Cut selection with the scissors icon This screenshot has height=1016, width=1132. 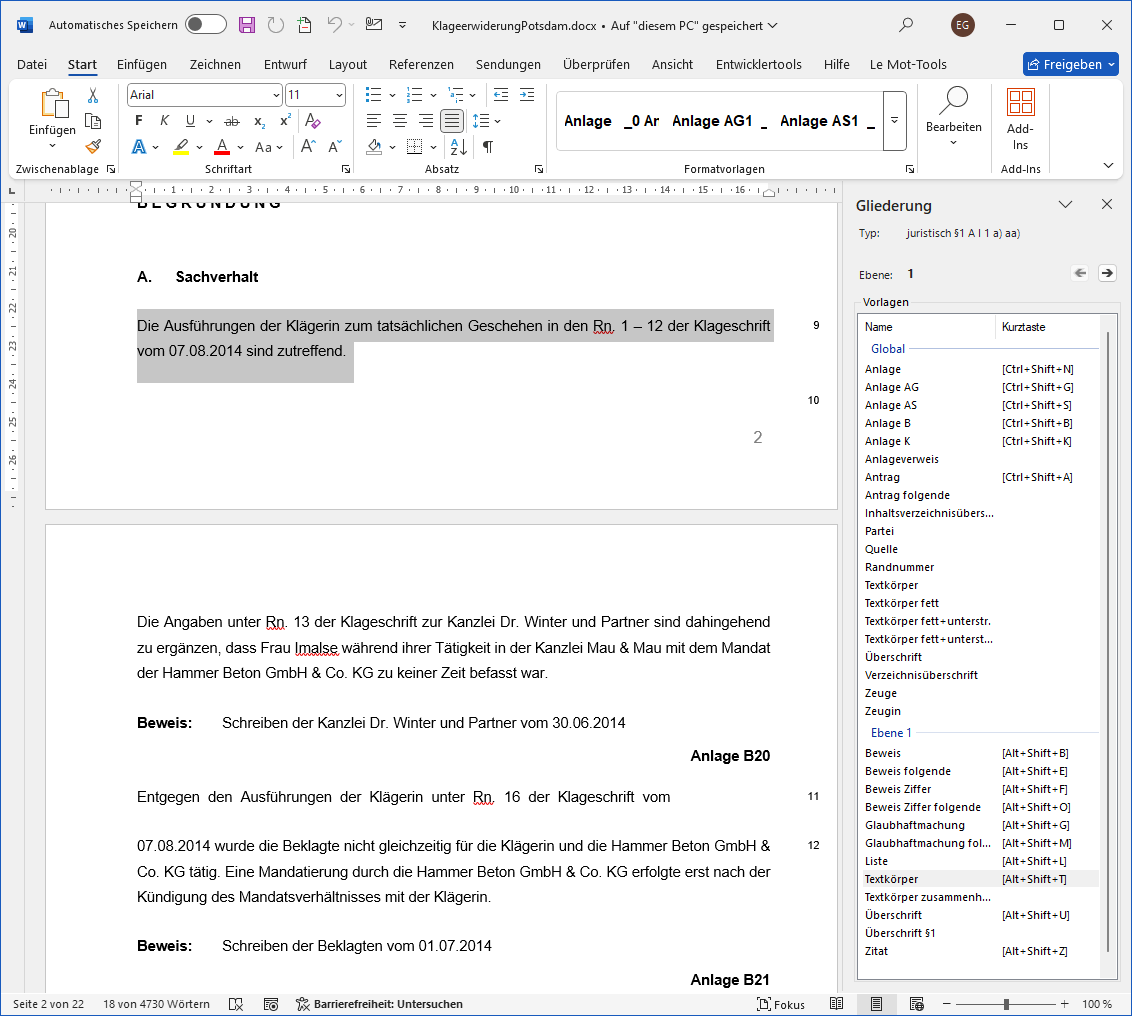pos(93,96)
